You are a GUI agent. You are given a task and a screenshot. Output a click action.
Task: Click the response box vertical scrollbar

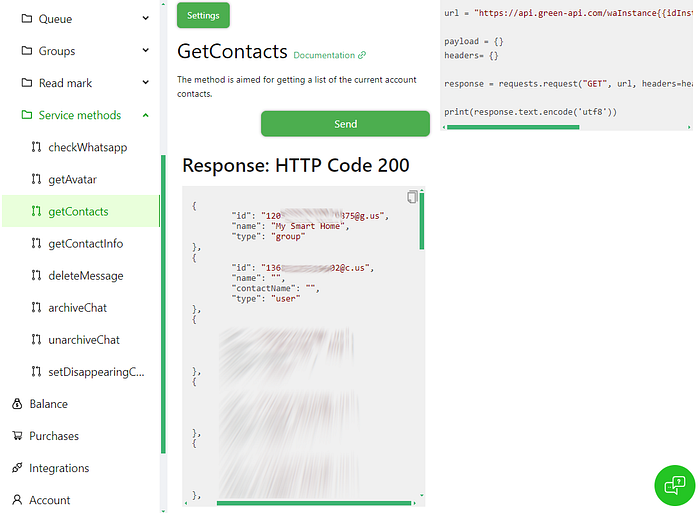[x=421, y=221]
